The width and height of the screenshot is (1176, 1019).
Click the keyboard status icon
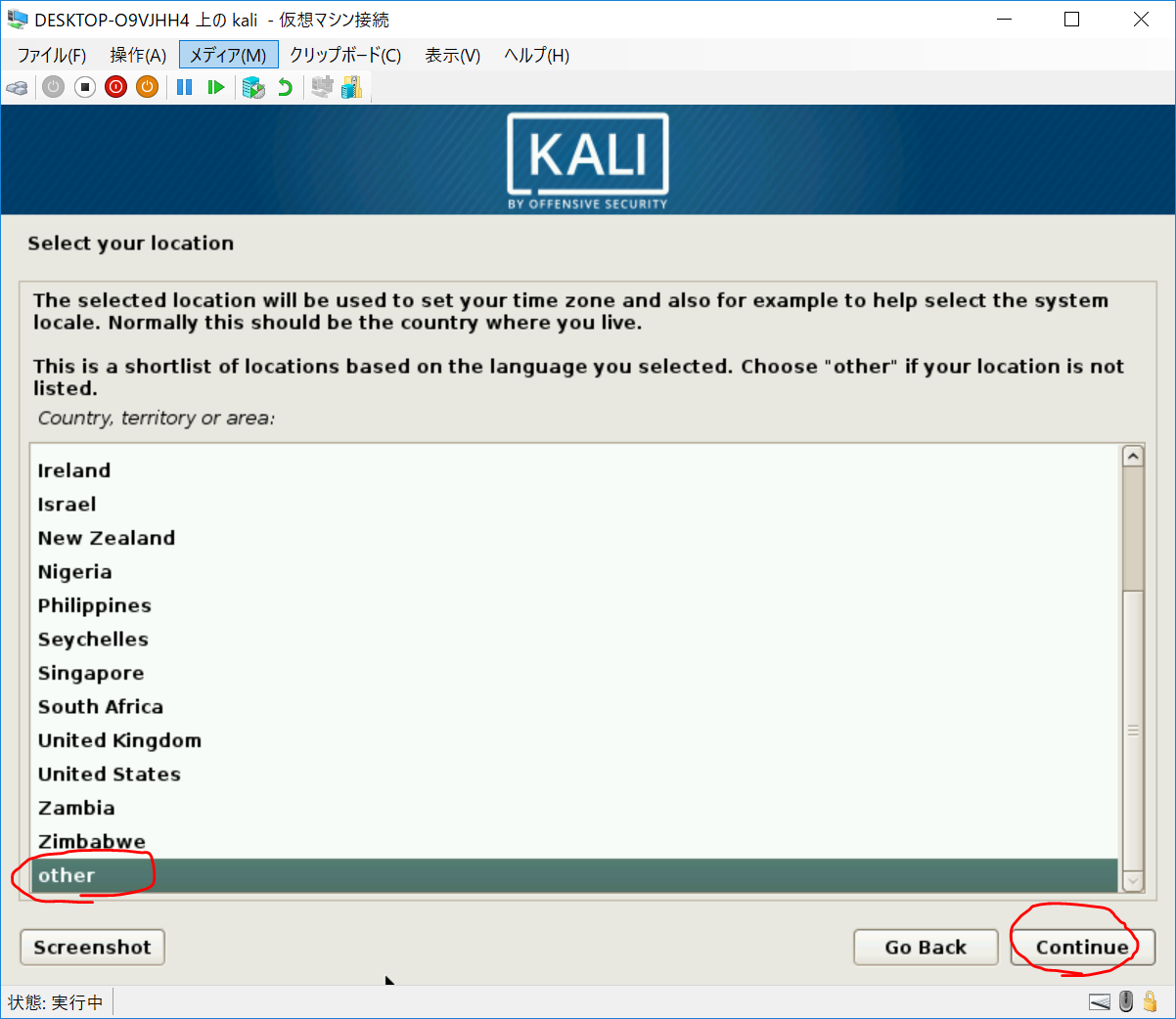[1100, 1001]
